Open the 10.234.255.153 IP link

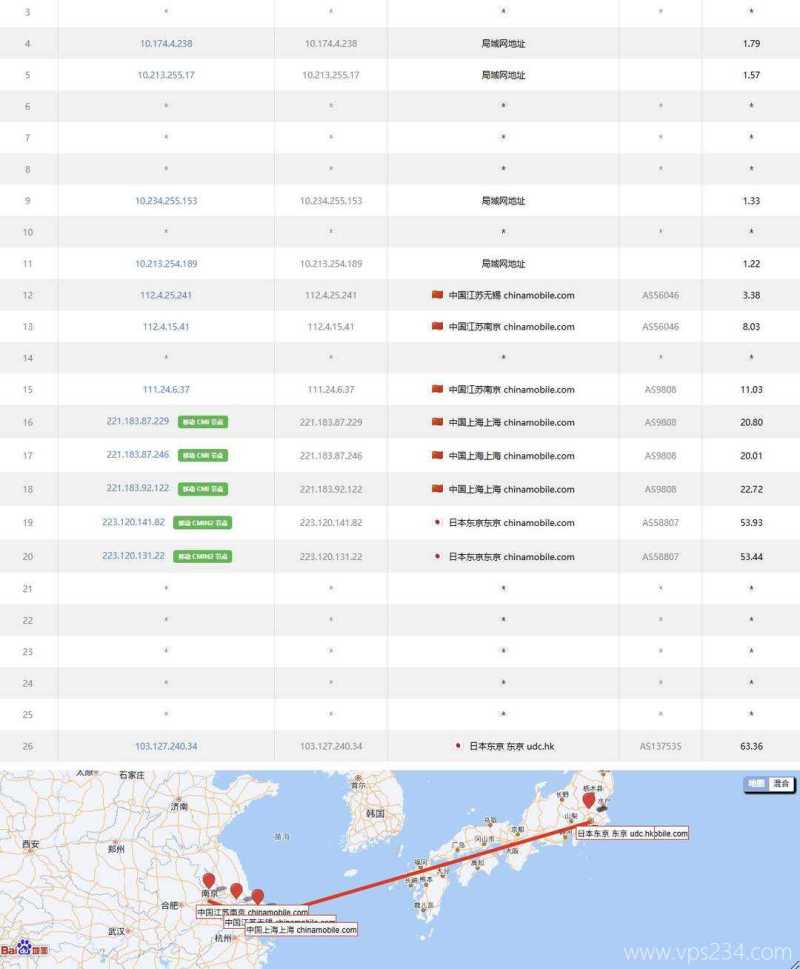click(166, 201)
